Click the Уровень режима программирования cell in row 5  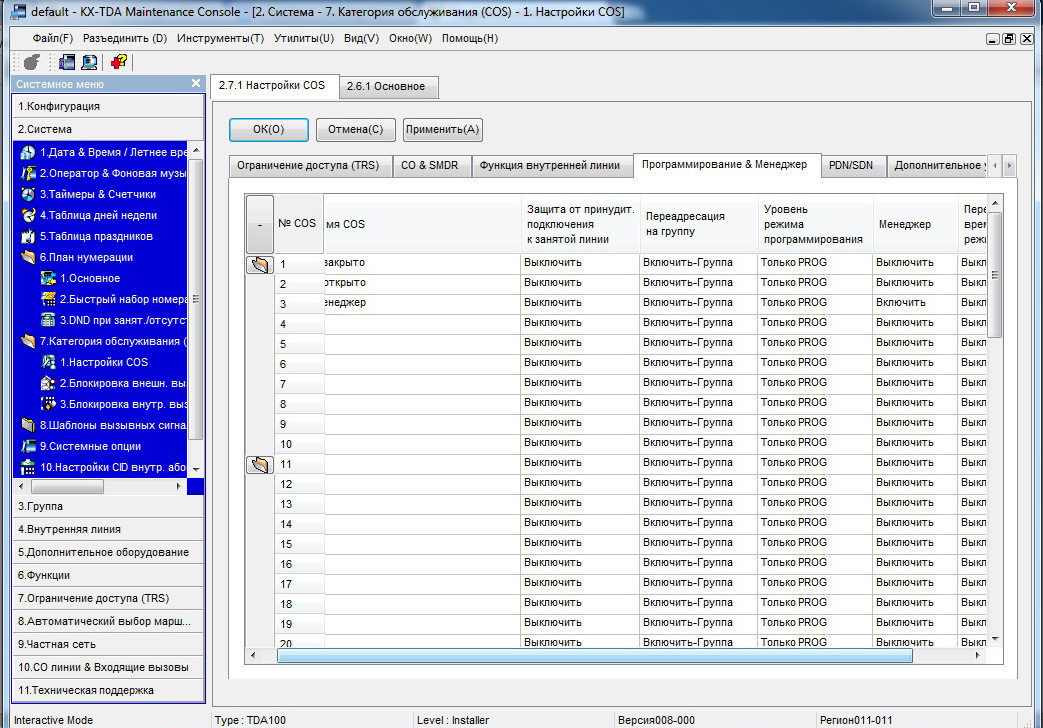coord(816,343)
